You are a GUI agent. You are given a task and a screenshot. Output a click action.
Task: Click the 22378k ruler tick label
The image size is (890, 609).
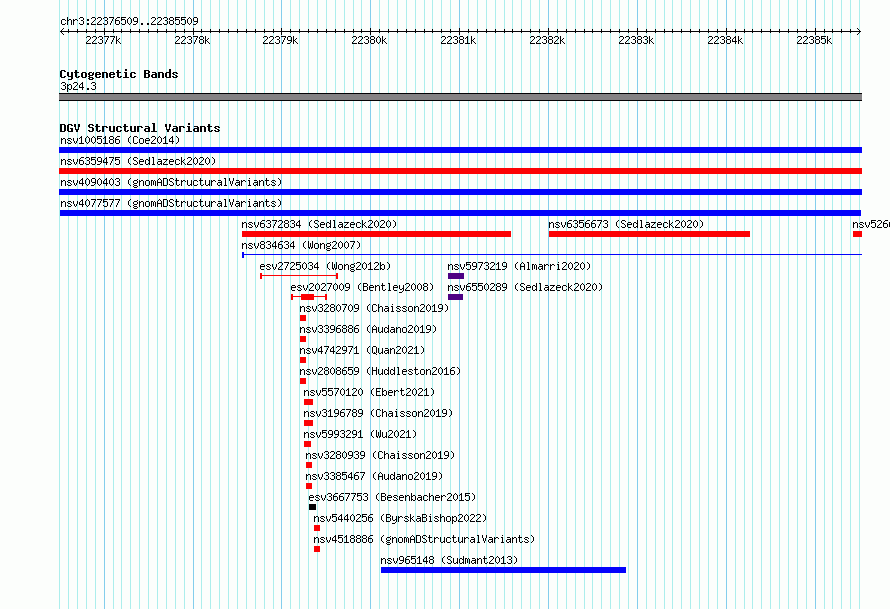[x=192, y=40]
